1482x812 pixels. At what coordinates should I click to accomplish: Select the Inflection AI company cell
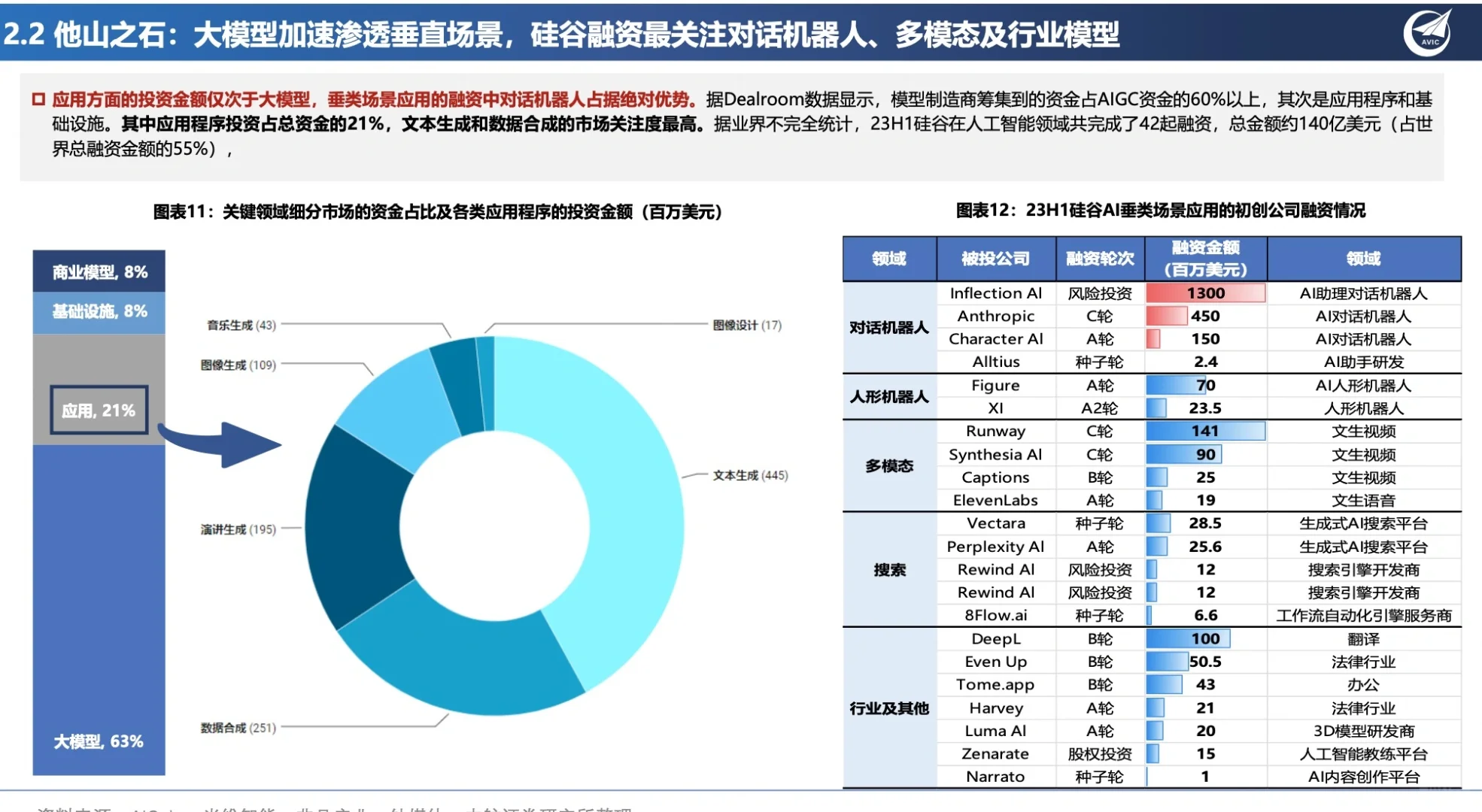click(x=996, y=293)
